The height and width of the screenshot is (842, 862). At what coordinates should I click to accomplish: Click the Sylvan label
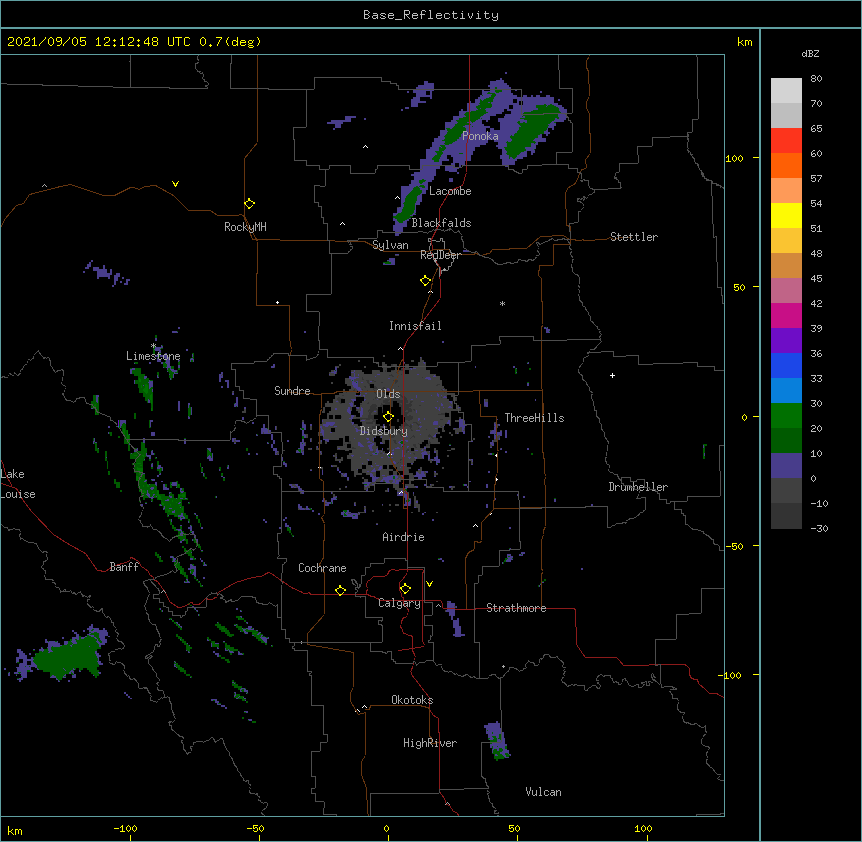tap(390, 245)
